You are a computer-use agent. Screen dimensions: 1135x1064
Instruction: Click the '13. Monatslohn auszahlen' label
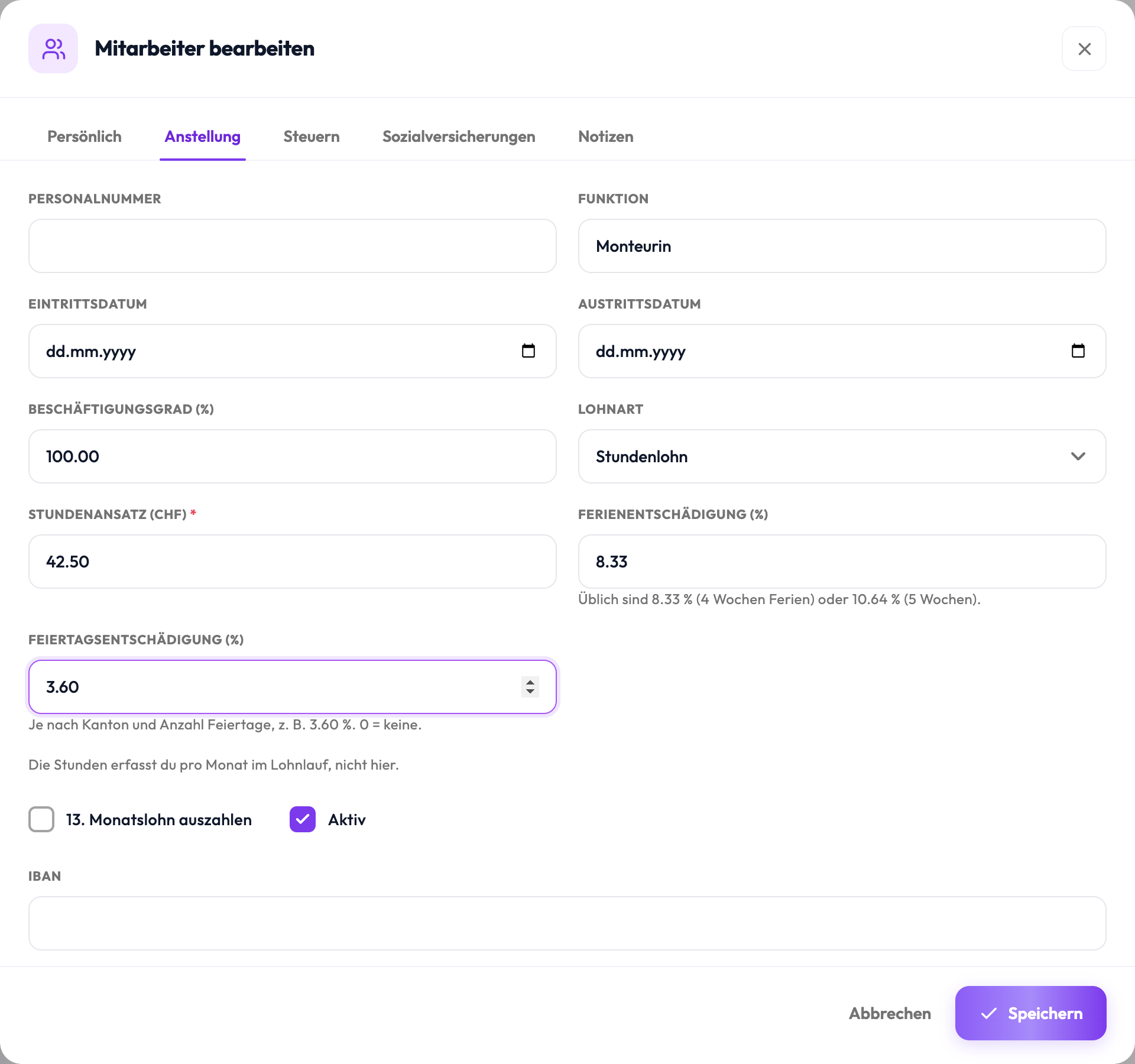[159, 820]
